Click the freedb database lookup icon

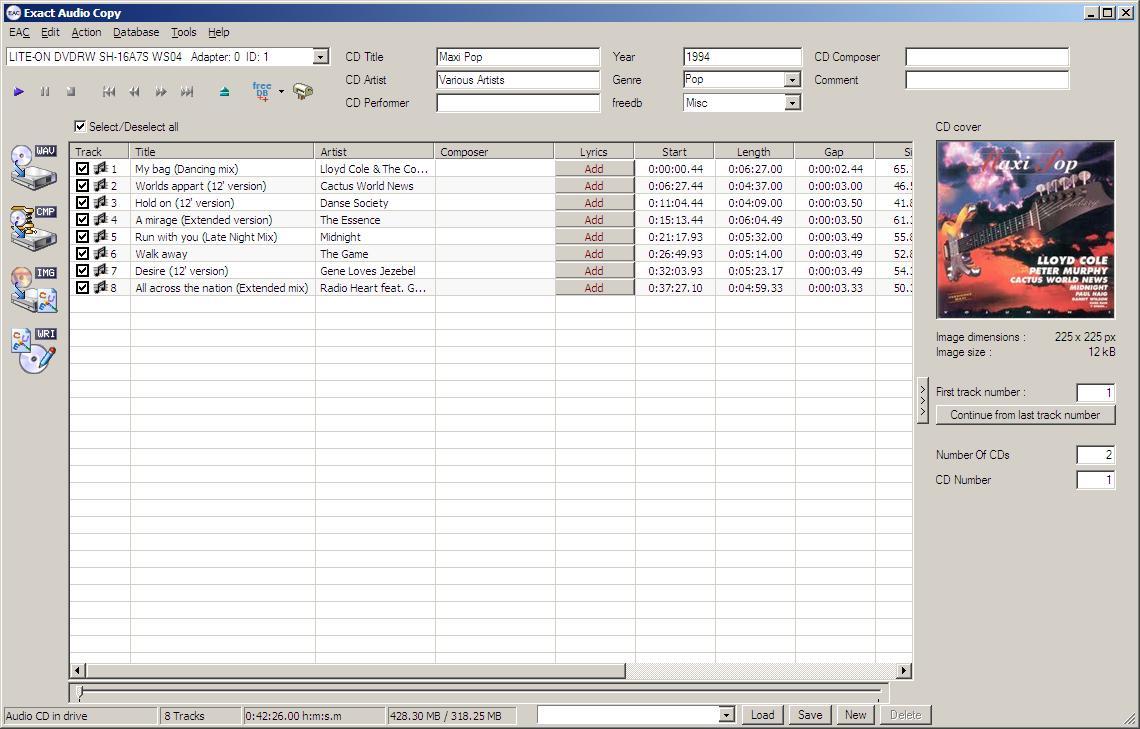(x=262, y=92)
